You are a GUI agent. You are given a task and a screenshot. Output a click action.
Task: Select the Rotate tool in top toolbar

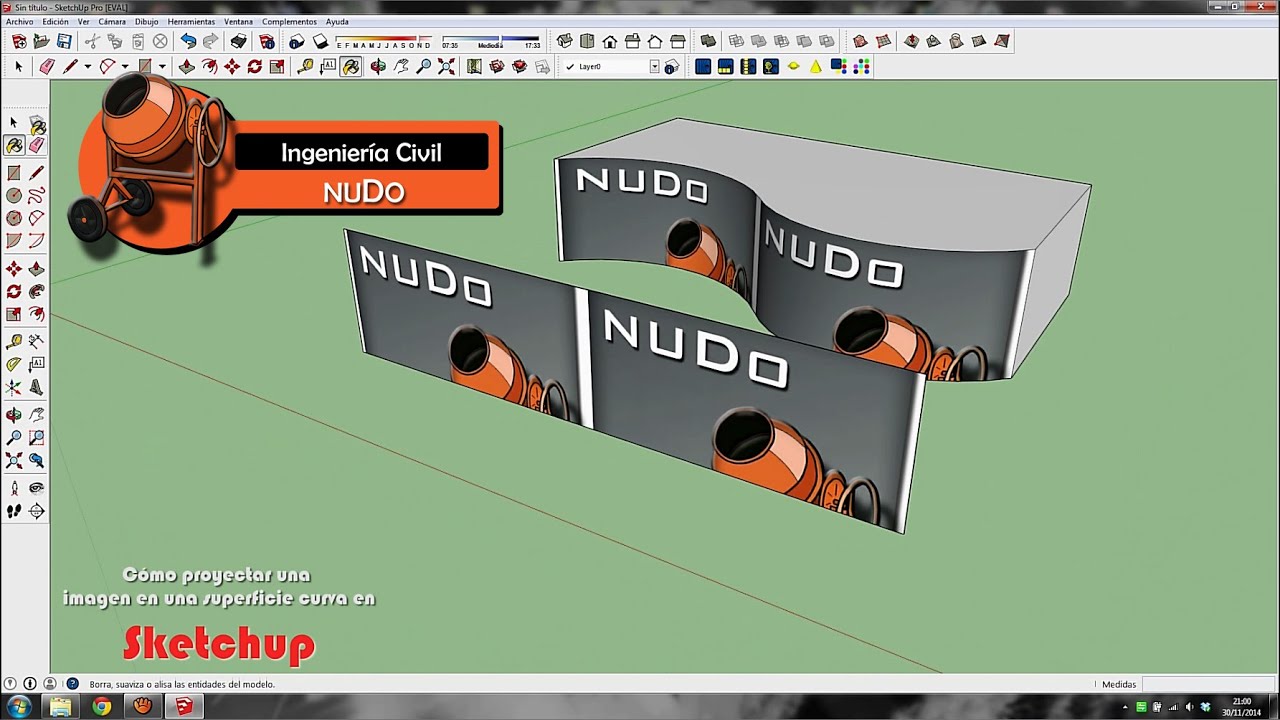255,67
